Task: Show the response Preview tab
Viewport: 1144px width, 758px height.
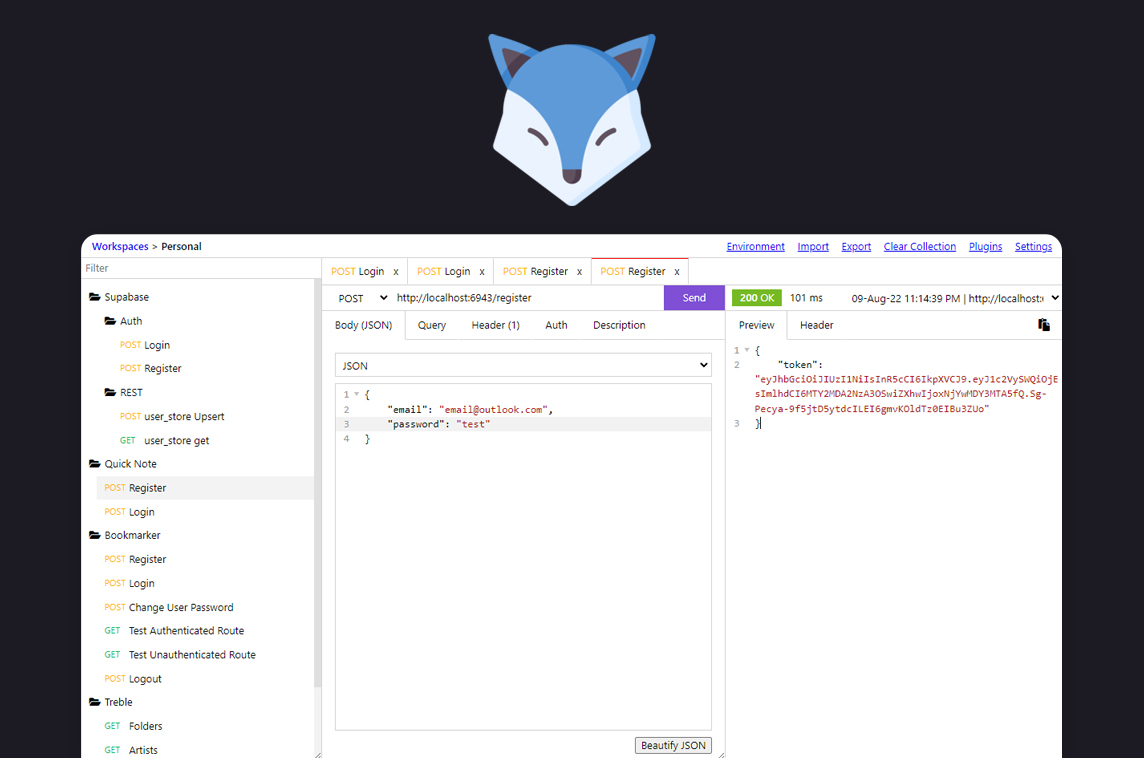Action: [x=757, y=325]
